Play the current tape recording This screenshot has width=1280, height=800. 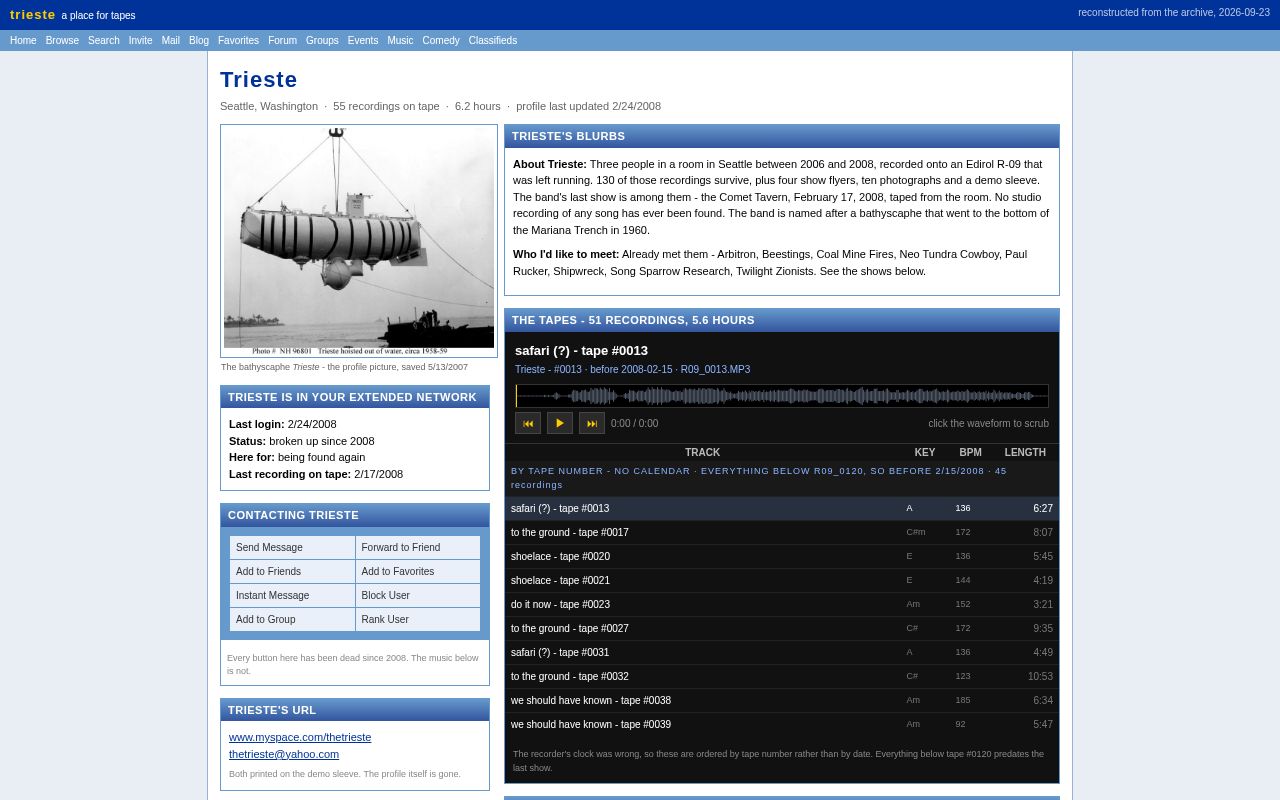pos(560,423)
